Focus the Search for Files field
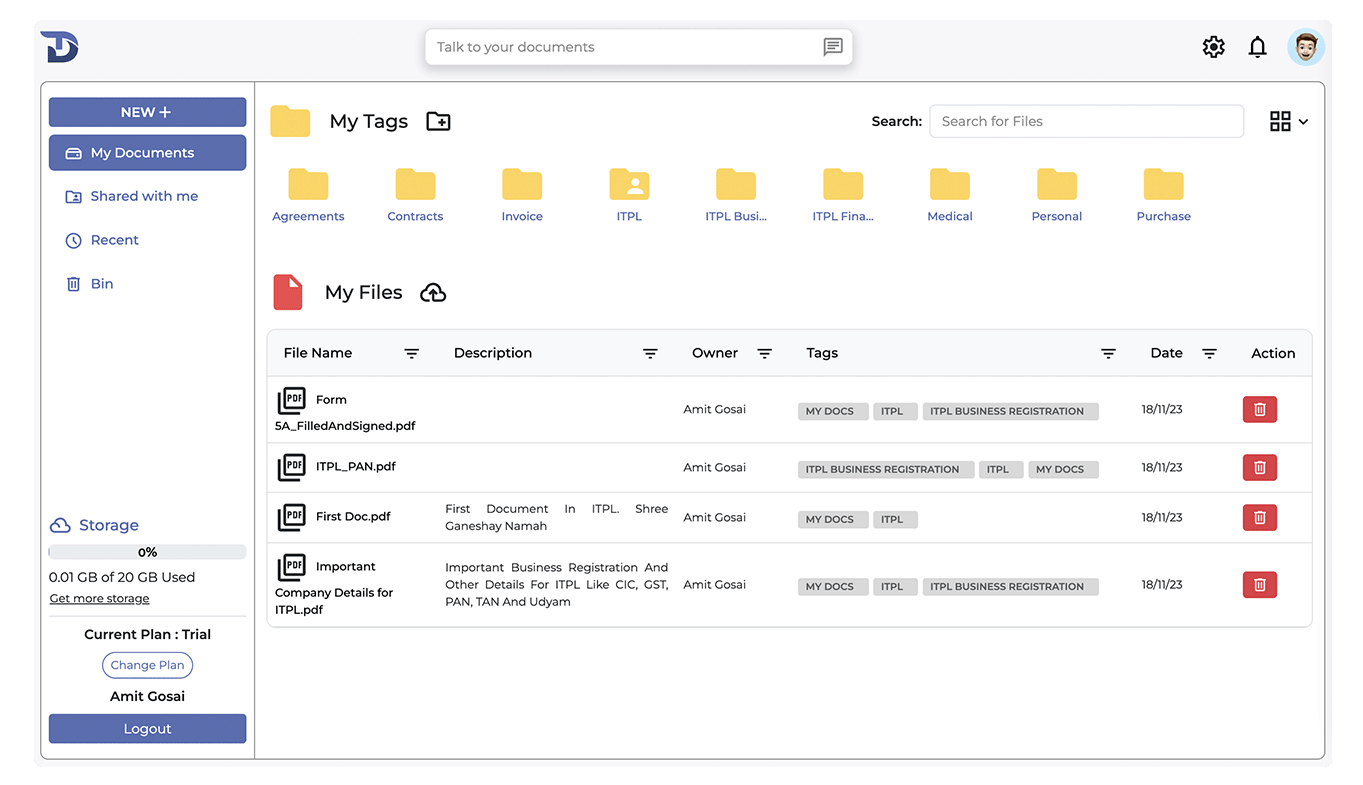The width and height of the screenshot is (1363, 785). [1087, 121]
